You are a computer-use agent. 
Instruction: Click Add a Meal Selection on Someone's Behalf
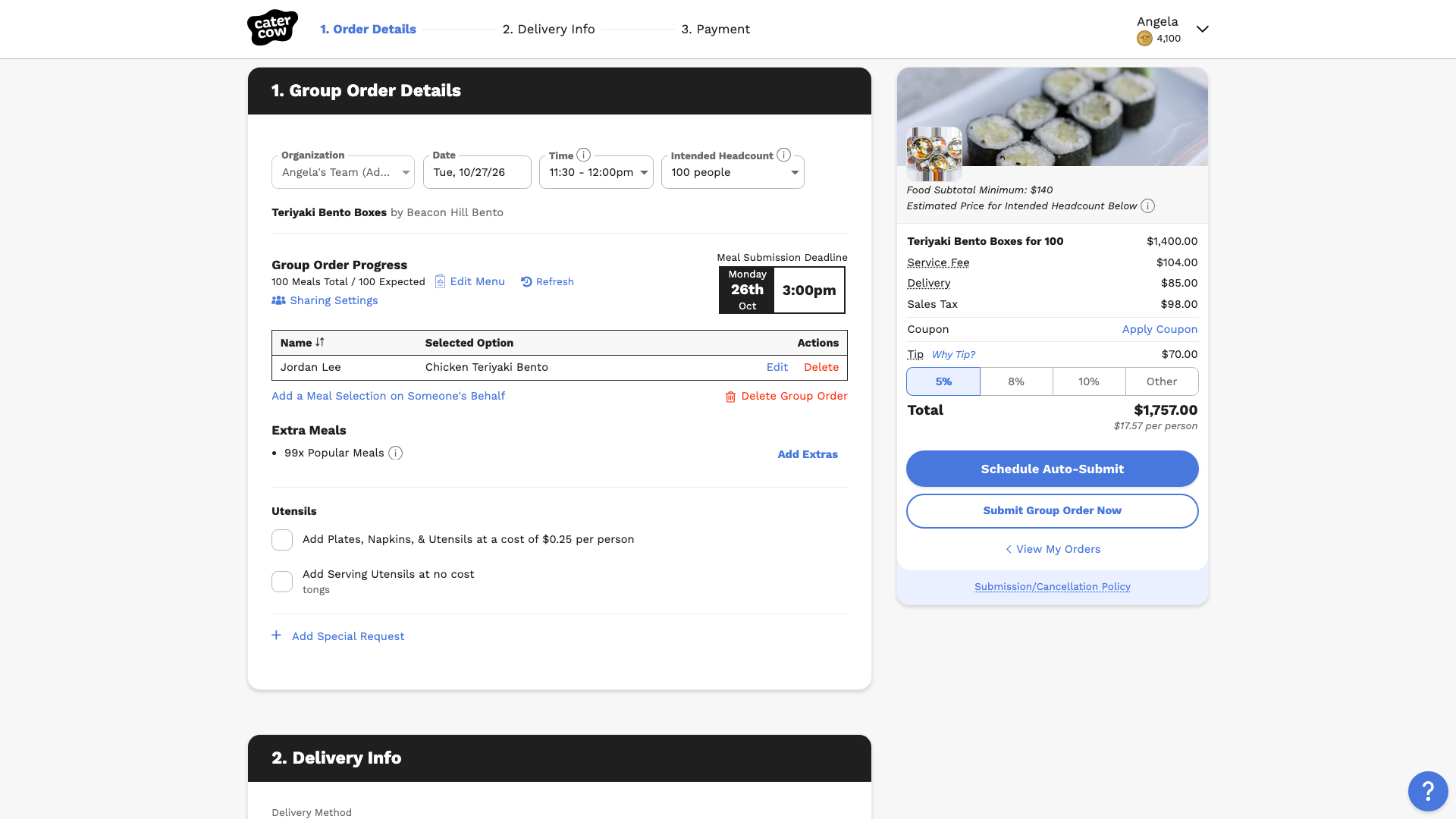388,396
